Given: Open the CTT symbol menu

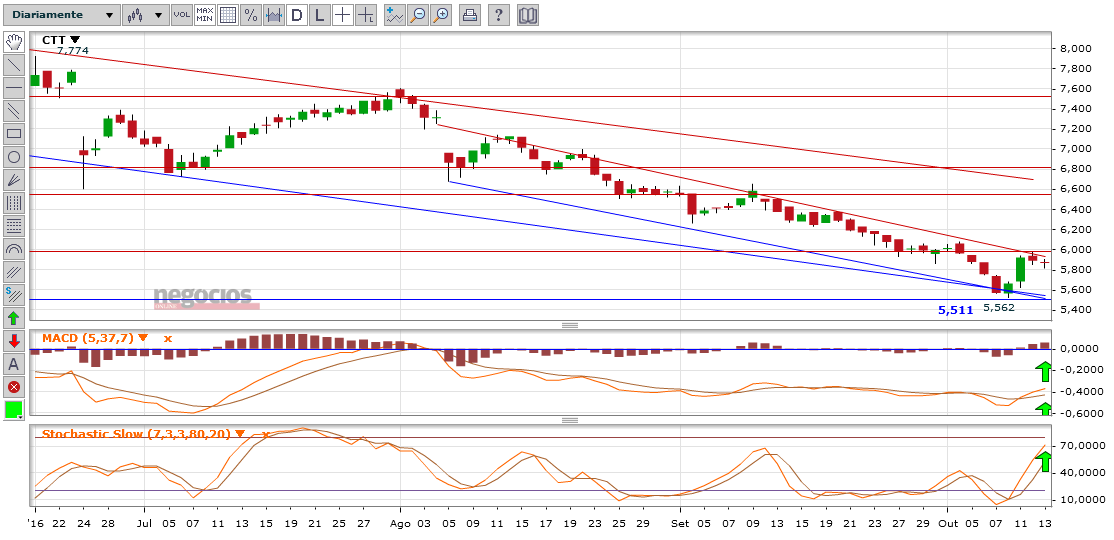Looking at the screenshot, I should [75, 40].
